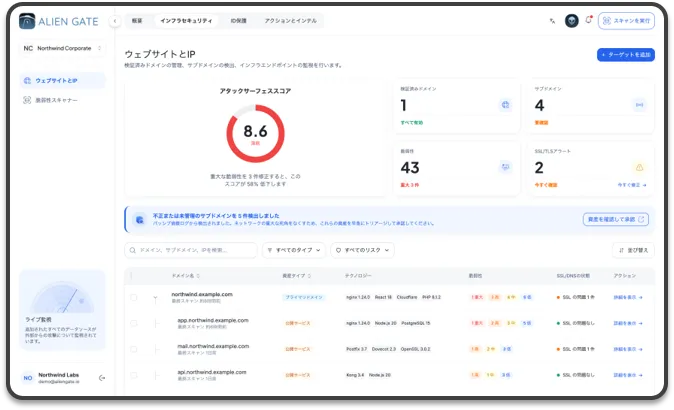Image resolution: width=674 pixels, height=410 pixels.
Task: Click the 8.6 attack surface score gauge
Action: point(255,134)
